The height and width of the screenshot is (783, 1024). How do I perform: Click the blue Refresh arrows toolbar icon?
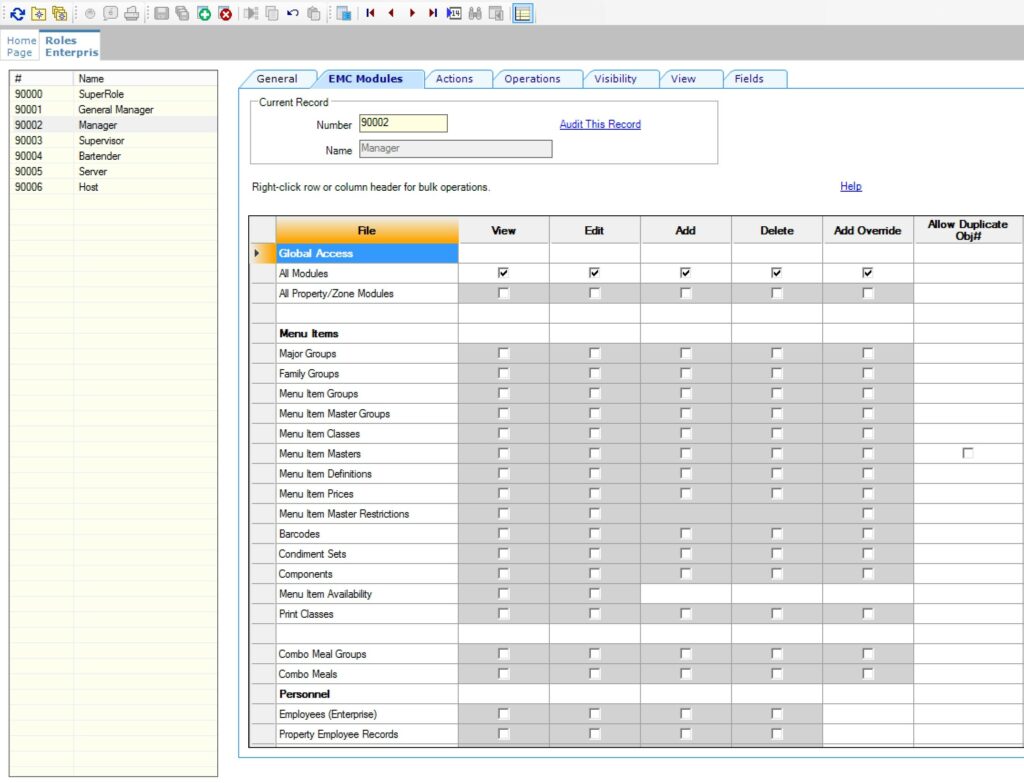pos(17,13)
